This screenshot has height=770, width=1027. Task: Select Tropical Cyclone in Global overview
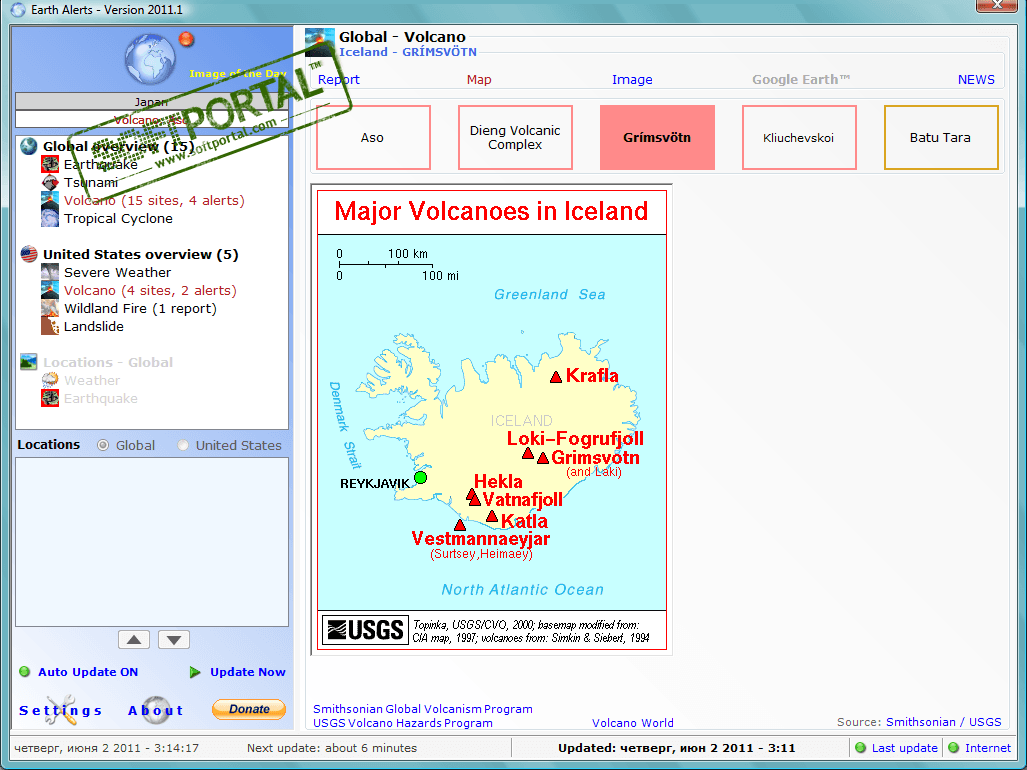(x=119, y=218)
